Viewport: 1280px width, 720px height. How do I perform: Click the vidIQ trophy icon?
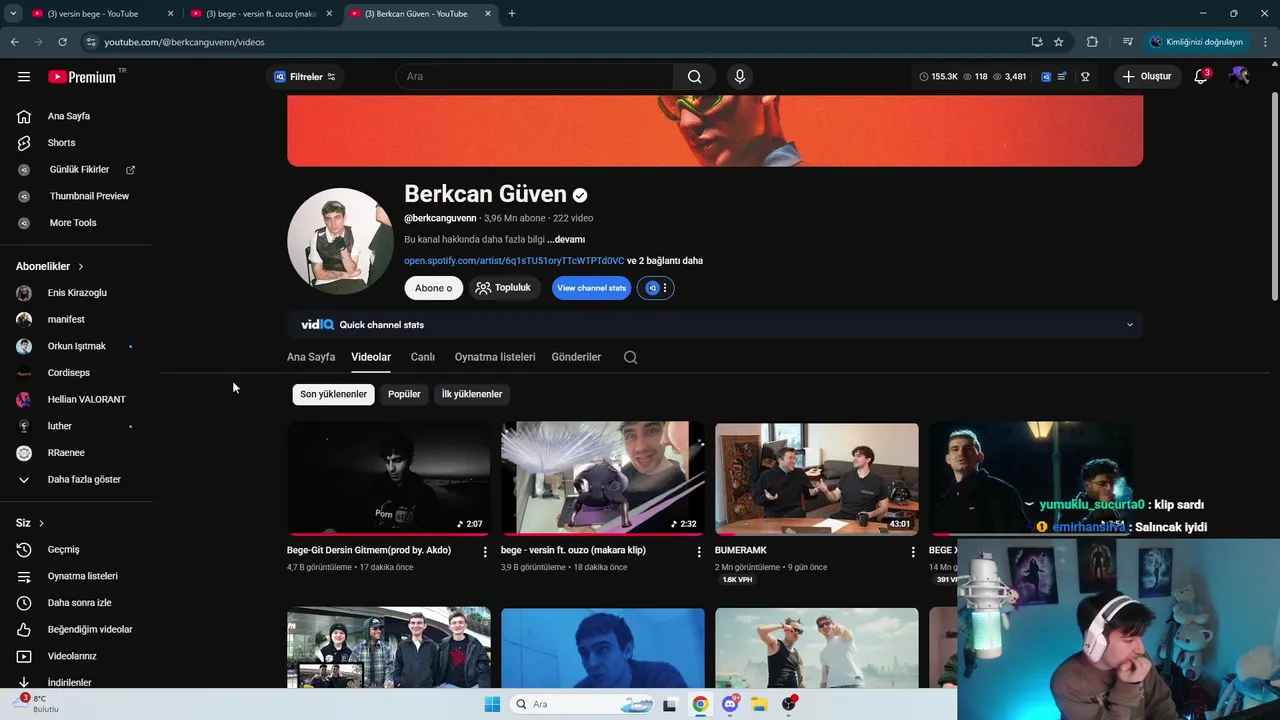(1085, 77)
